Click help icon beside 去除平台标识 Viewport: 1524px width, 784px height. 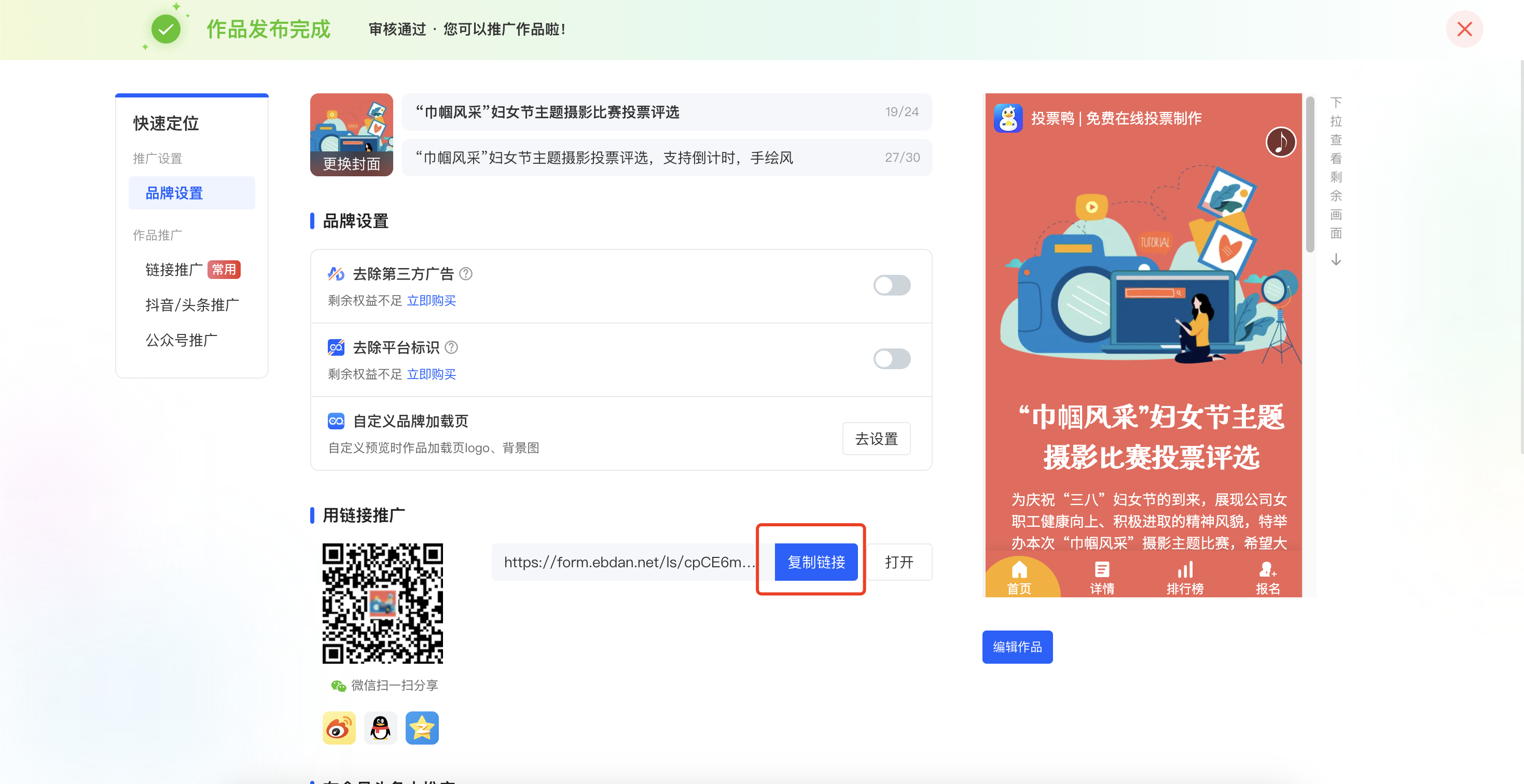[x=451, y=347]
